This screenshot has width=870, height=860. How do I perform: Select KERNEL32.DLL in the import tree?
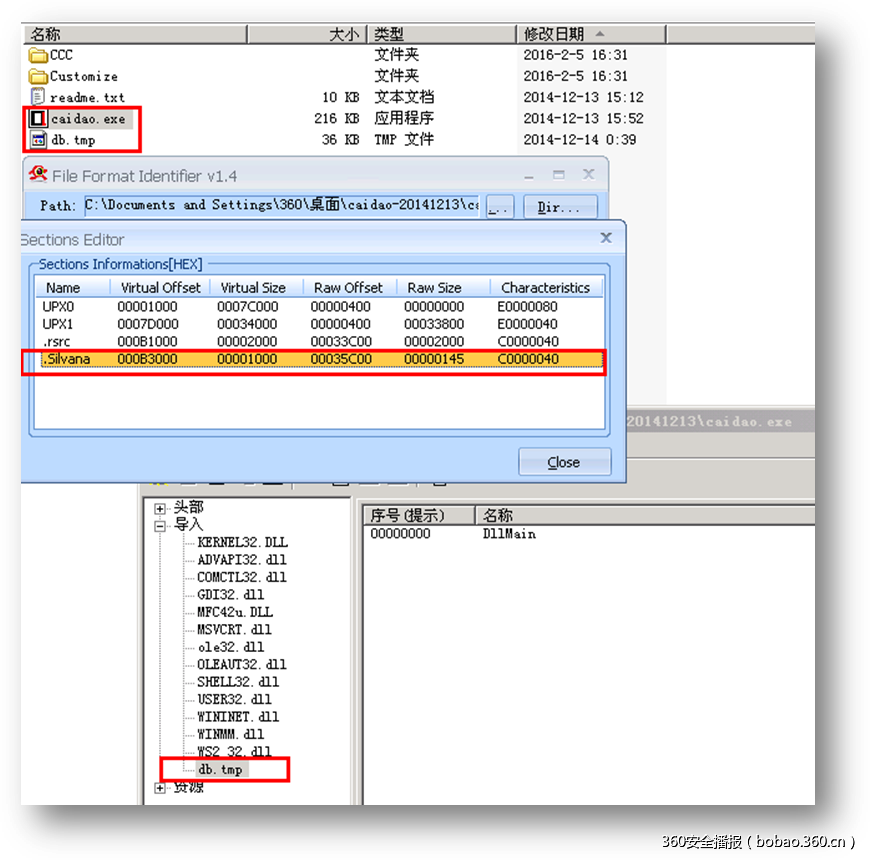[x=242, y=542]
